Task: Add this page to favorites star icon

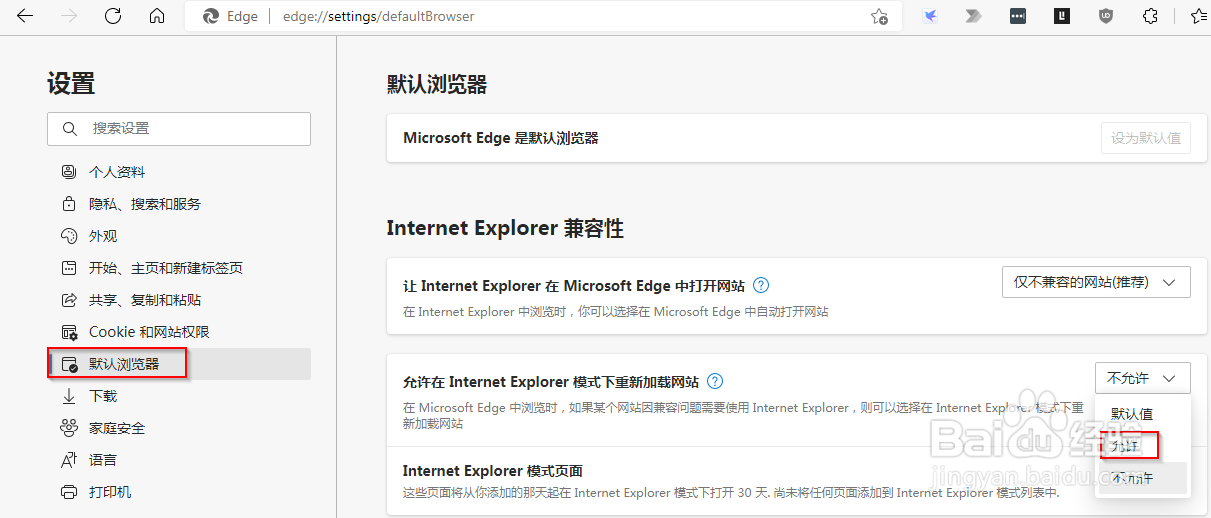Action: point(879,16)
